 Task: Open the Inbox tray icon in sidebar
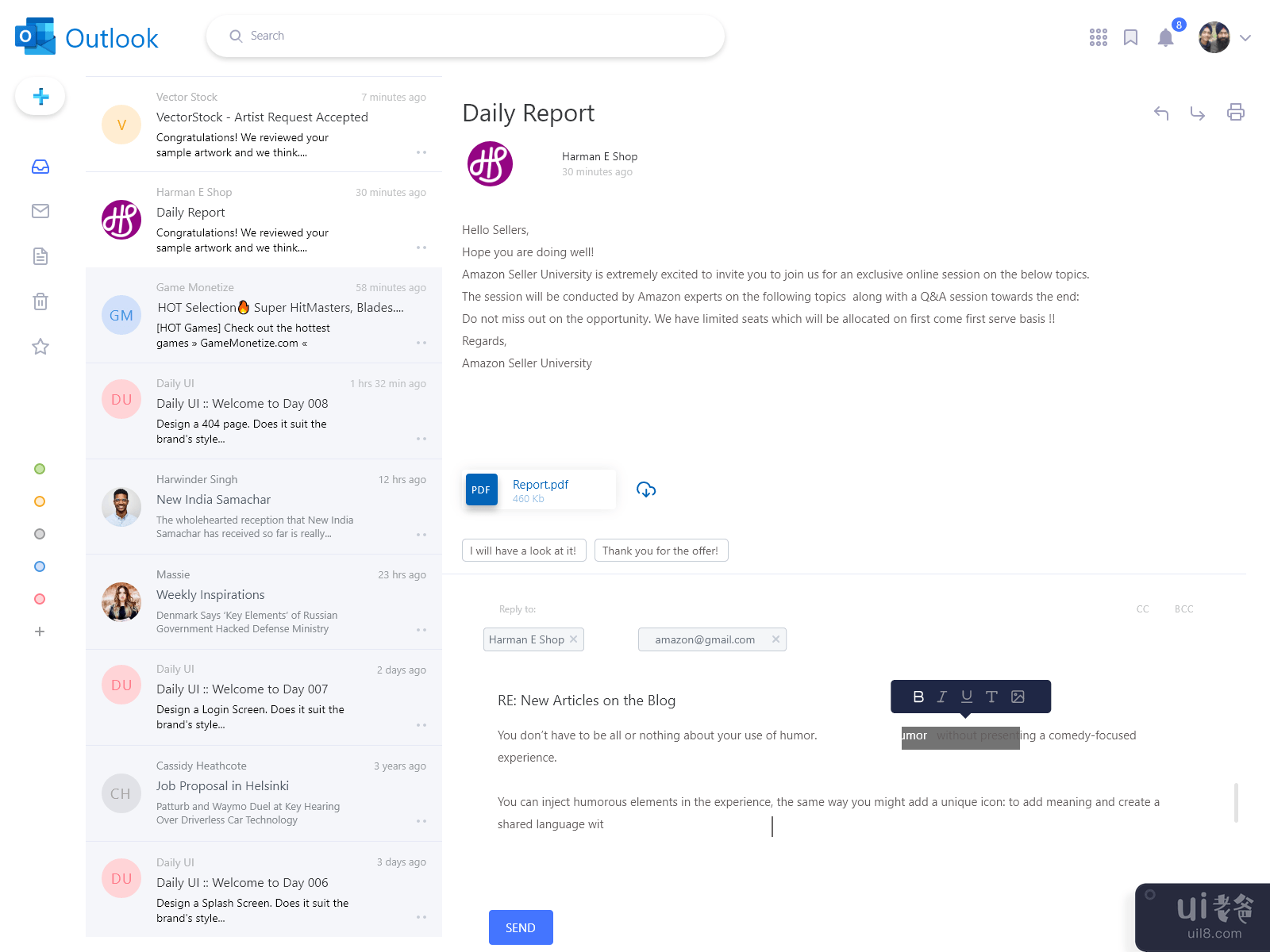coord(40,167)
